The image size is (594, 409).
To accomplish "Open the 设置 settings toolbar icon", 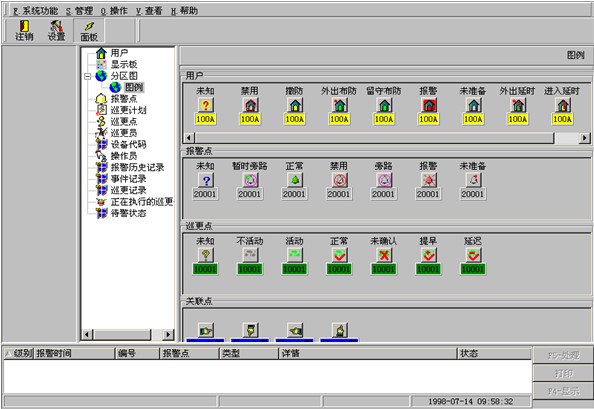I will pyautogui.click(x=56, y=30).
